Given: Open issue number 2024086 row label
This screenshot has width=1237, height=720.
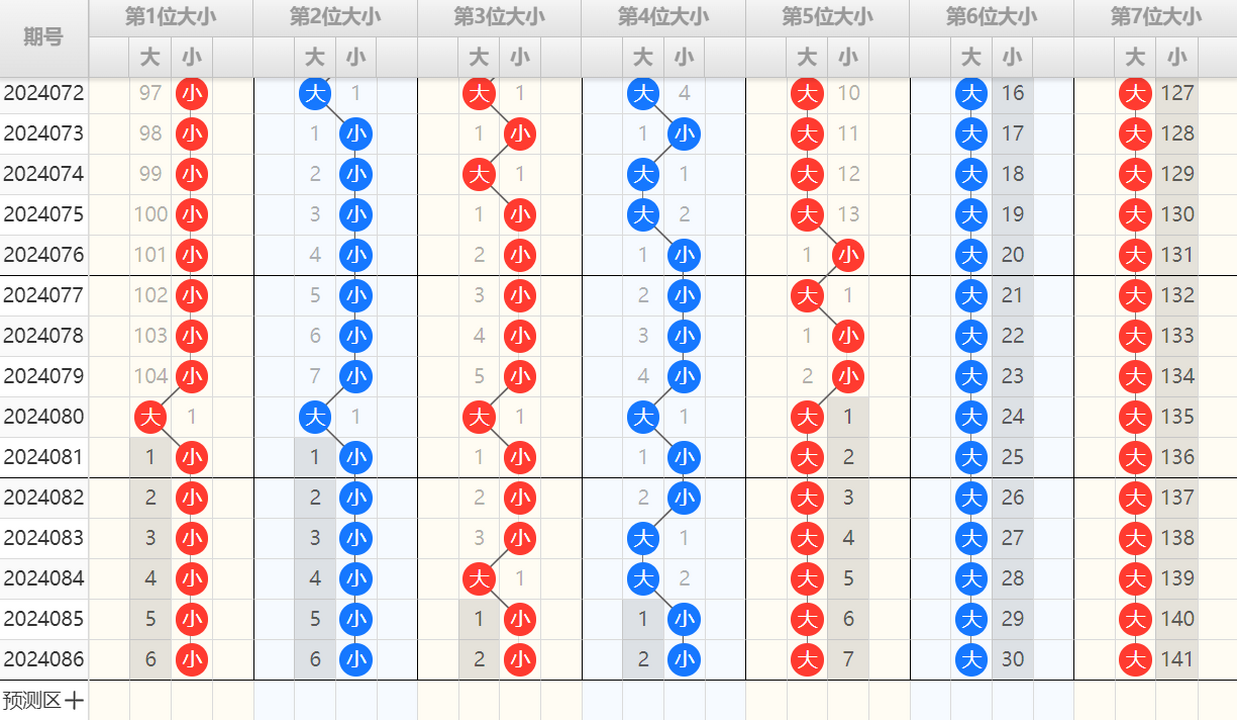Looking at the screenshot, I should coord(44,659).
